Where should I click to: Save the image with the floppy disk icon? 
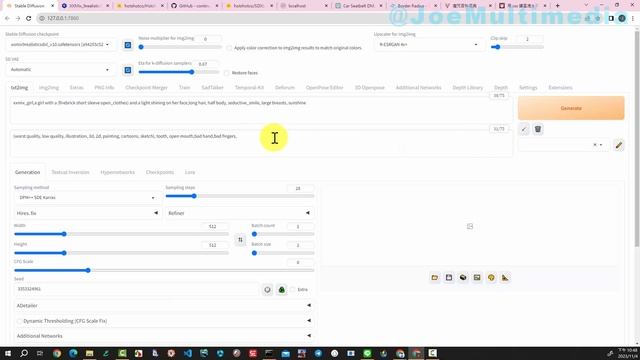[449, 278]
